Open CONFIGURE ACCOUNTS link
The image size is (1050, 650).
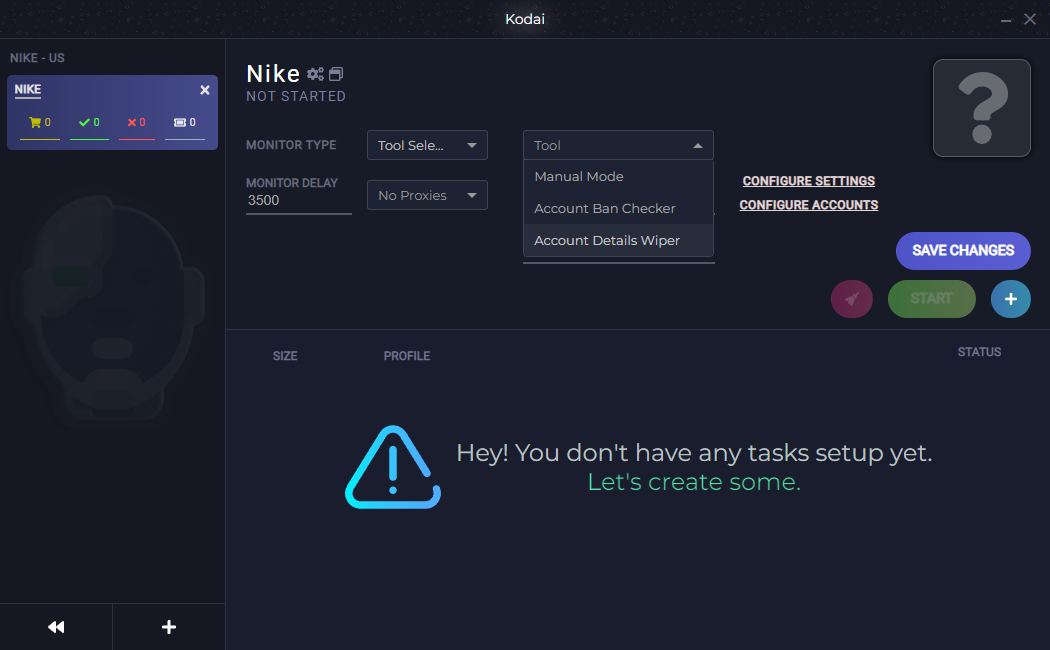(x=808, y=205)
